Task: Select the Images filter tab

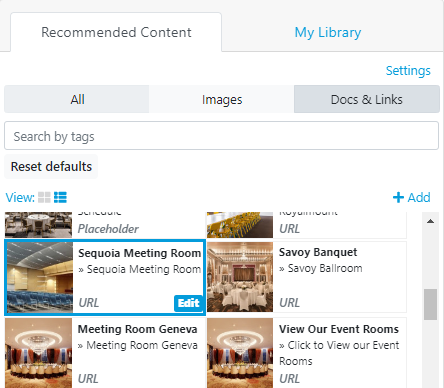Action: click(x=222, y=99)
